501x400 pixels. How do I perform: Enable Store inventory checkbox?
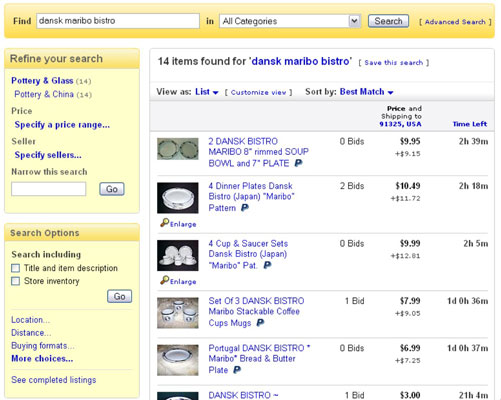click(x=15, y=281)
